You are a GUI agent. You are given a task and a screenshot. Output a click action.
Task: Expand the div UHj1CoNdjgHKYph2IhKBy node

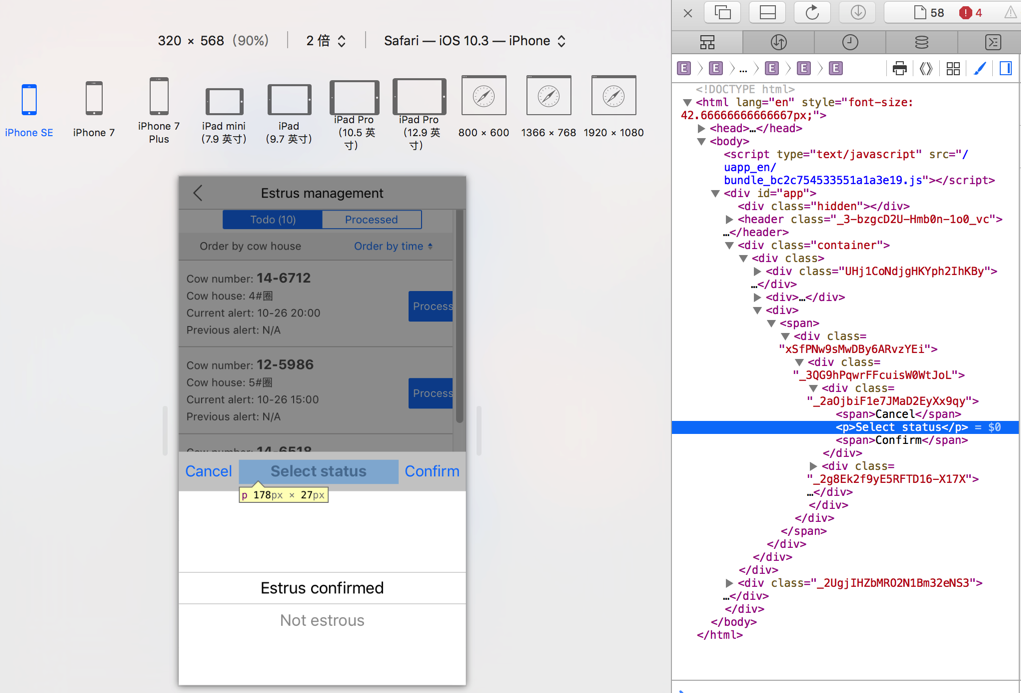(757, 272)
